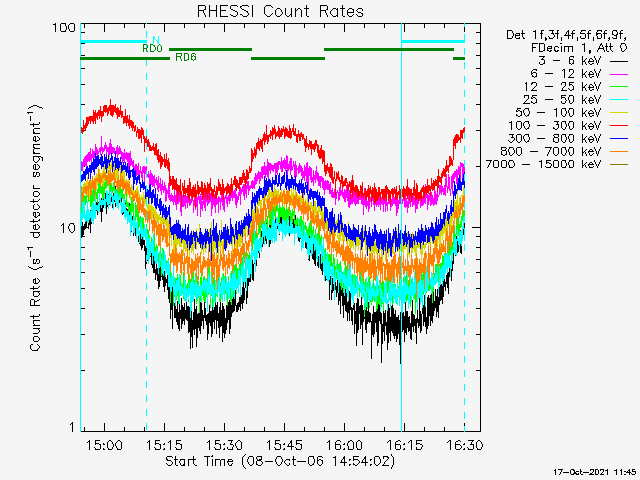Click the y-axis label 100
Image resolution: width=640 pixels, height=480 pixels.
64,28
